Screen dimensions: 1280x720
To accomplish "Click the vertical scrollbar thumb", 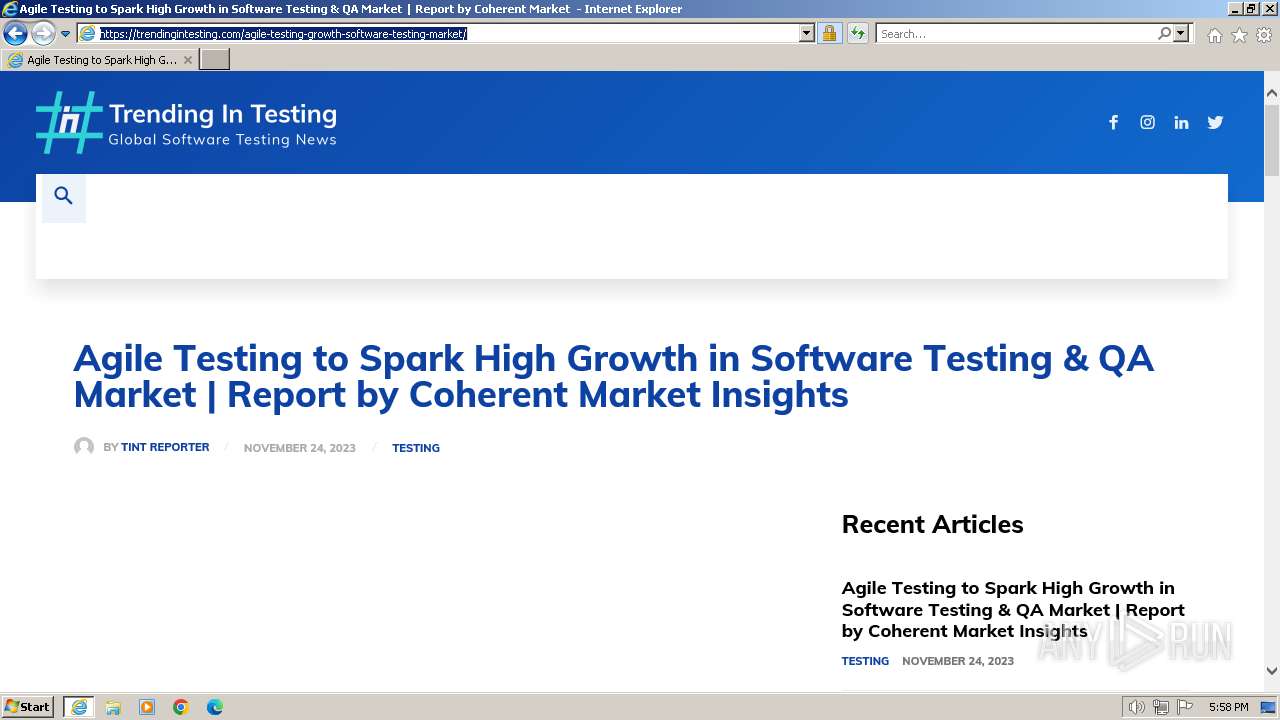I will [x=1272, y=138].
